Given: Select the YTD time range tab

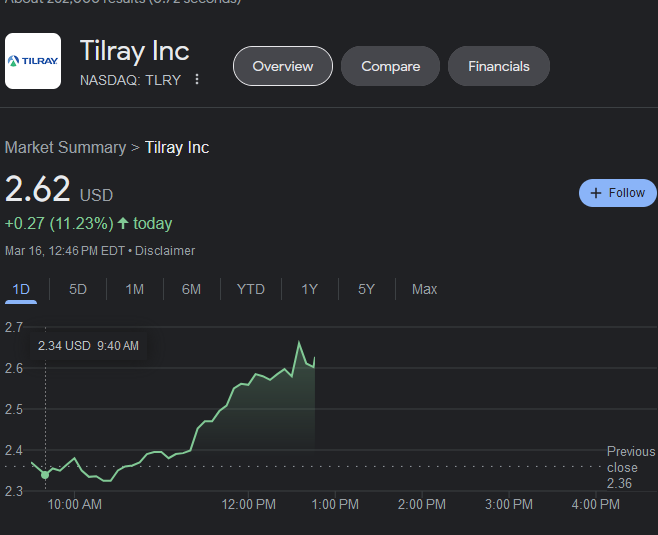Looking at the screenshot, I should click(251, 289).
